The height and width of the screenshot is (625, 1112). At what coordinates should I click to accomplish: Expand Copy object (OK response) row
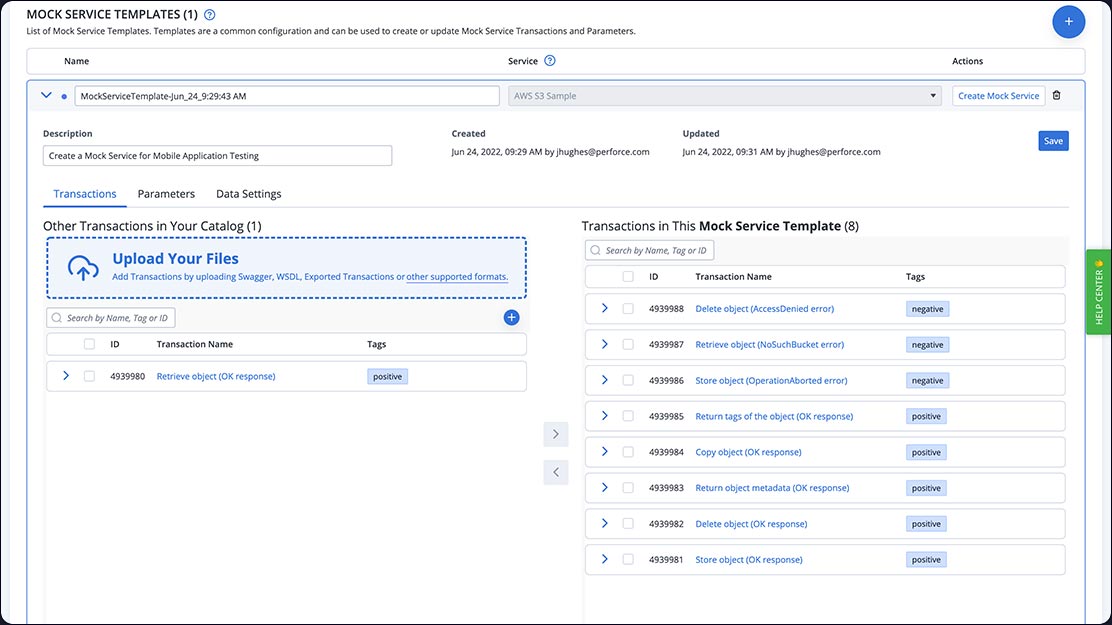pyautogui.click(x=604, y=452)
